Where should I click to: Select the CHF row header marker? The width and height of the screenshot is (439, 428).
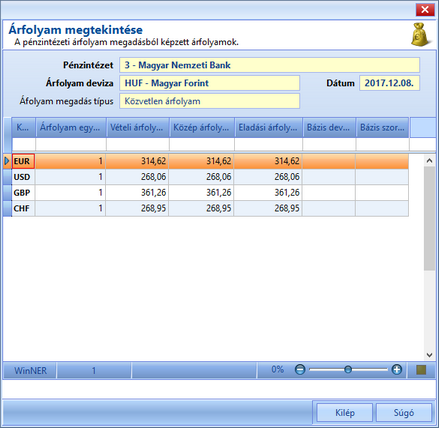click(x=7, y=208)
